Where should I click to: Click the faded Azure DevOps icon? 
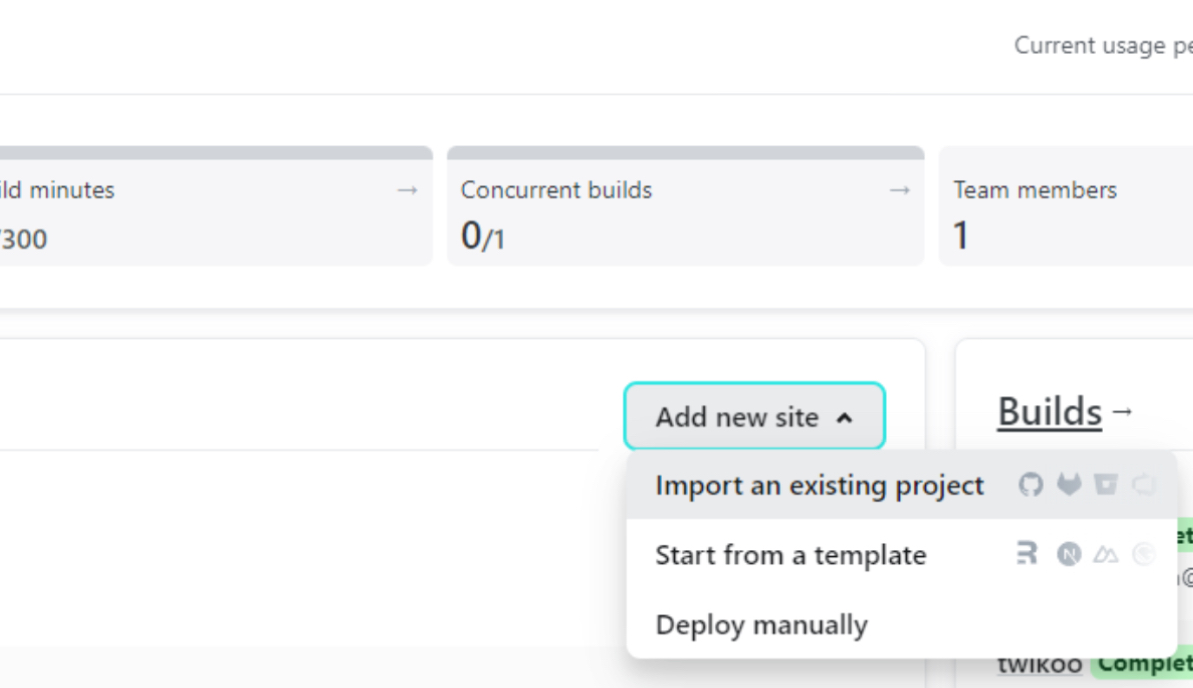coord(1144,484)
